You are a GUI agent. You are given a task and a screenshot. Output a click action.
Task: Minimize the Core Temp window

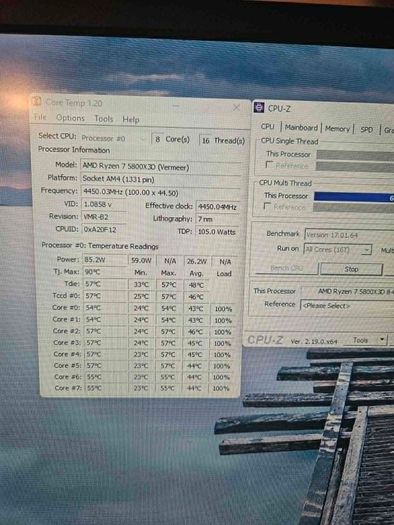pyautogui.click(x=177, y=106)
